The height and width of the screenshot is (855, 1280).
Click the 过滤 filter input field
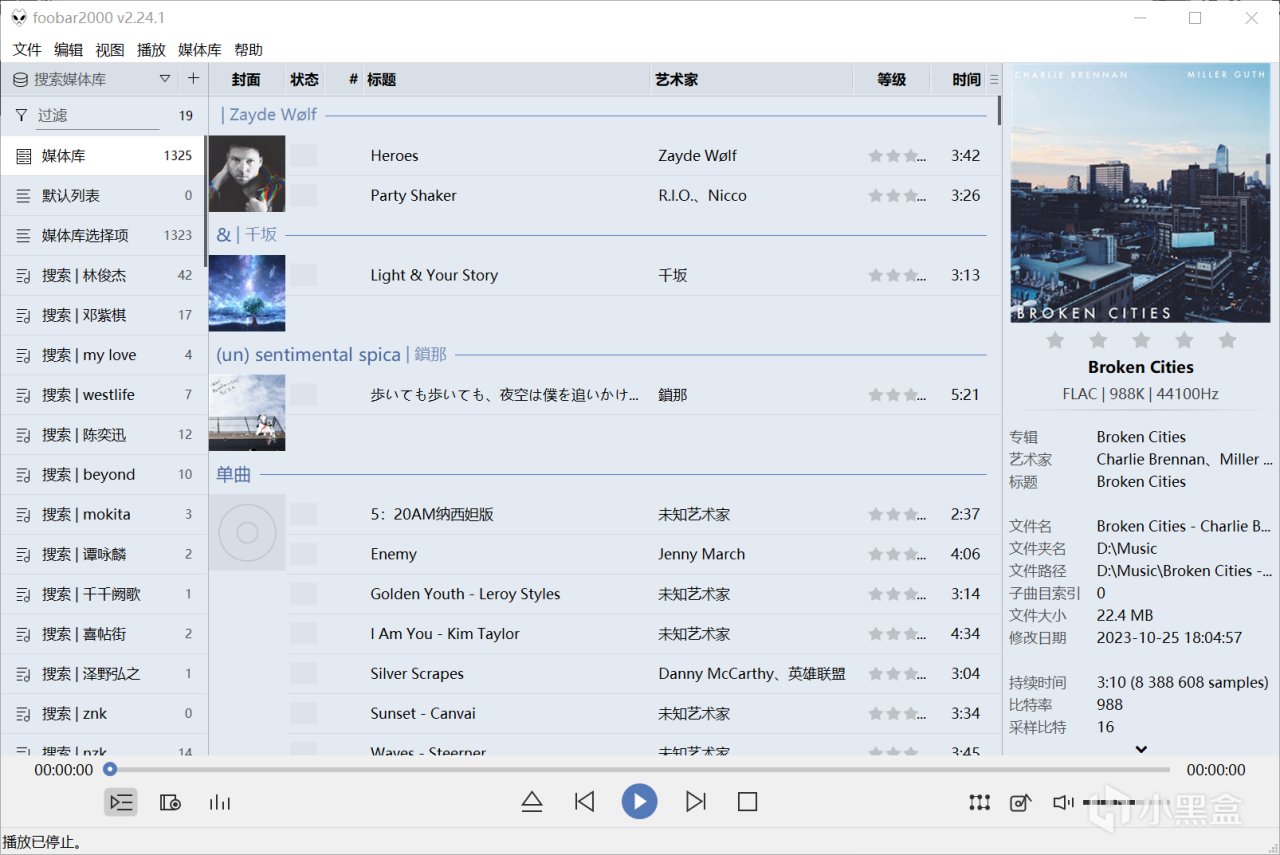(97, 115)
